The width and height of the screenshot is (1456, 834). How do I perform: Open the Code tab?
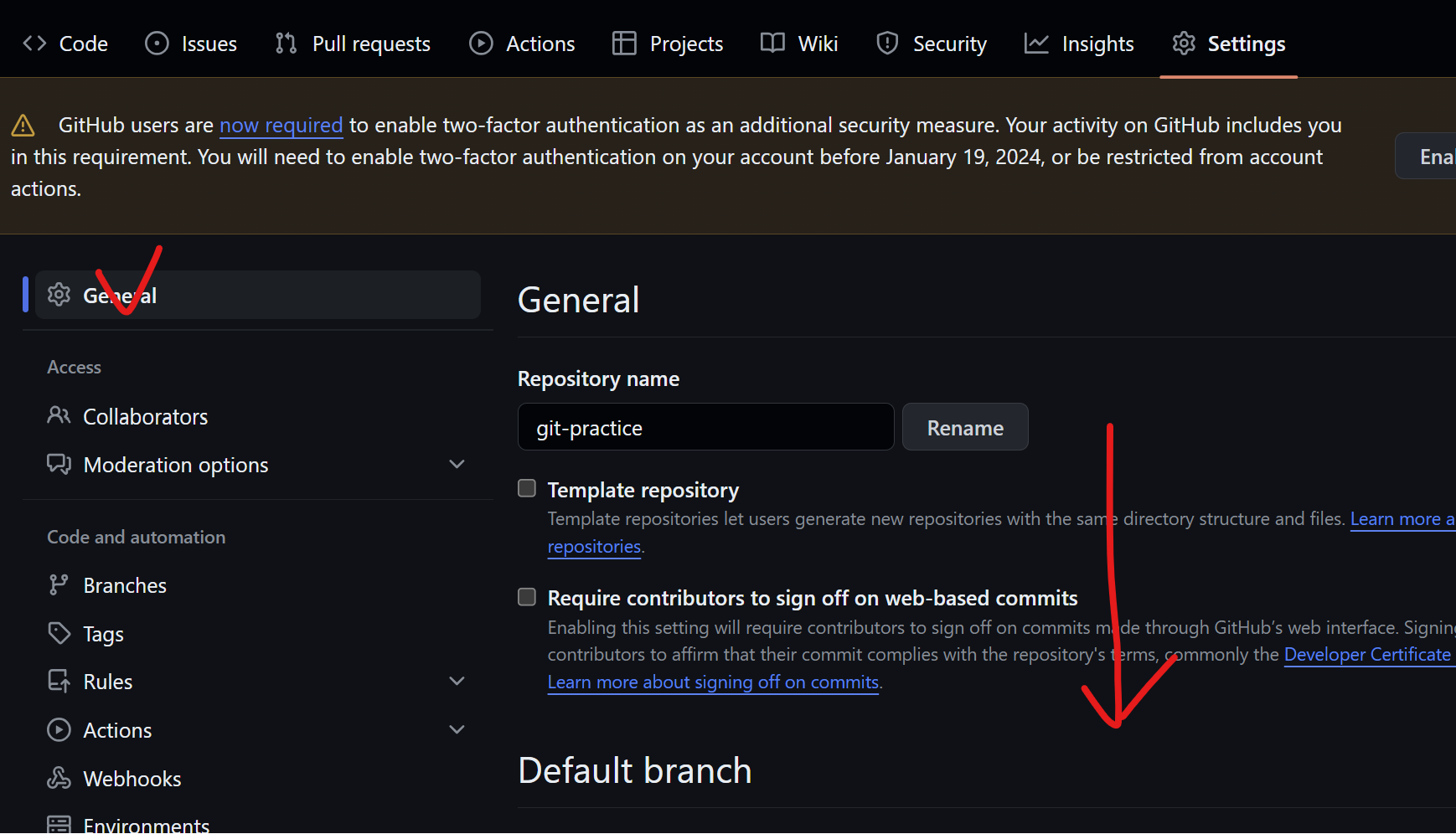click(65, 44)
